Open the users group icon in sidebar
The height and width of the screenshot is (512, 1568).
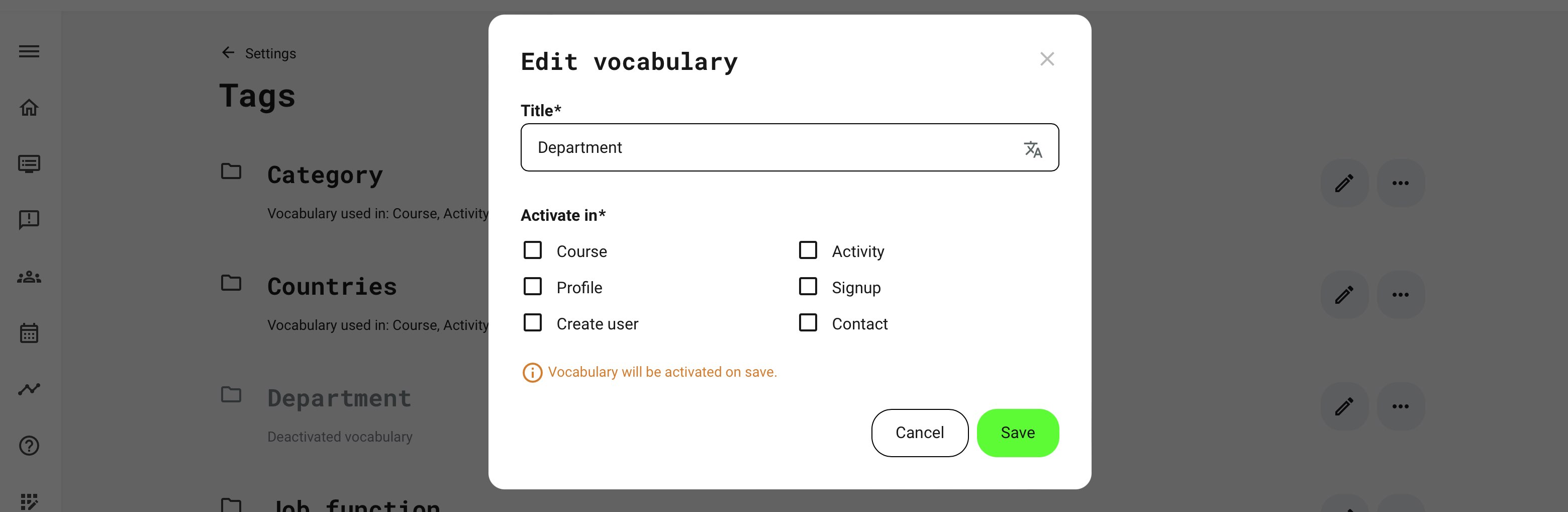point(29,277)
